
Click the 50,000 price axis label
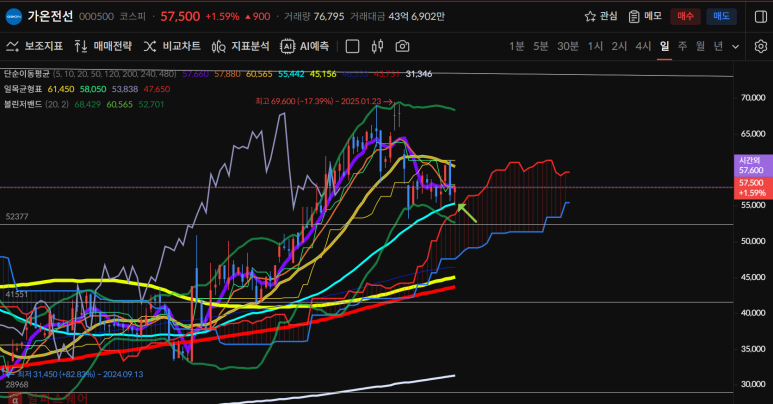pyautogui.click(x=753, y=241)
